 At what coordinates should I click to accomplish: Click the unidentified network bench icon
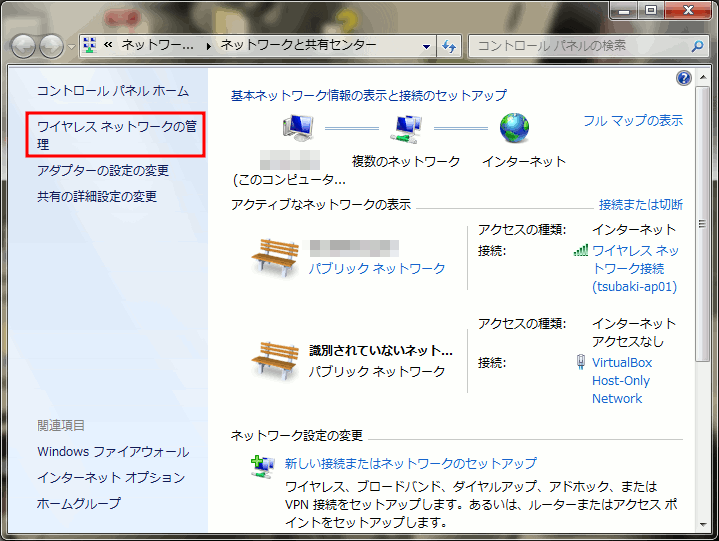pos(274,359)
